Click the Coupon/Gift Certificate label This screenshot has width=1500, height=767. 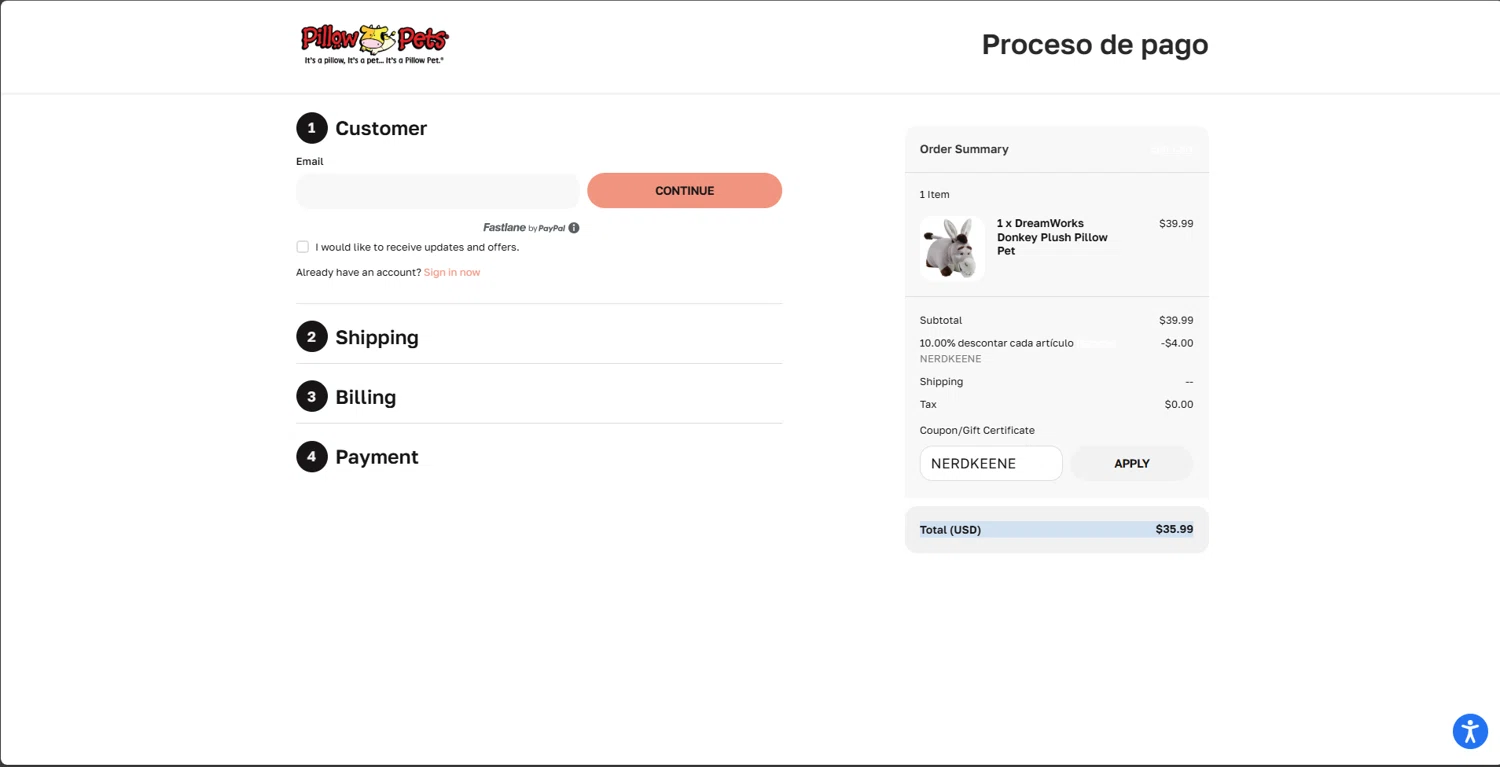[977, 430]
